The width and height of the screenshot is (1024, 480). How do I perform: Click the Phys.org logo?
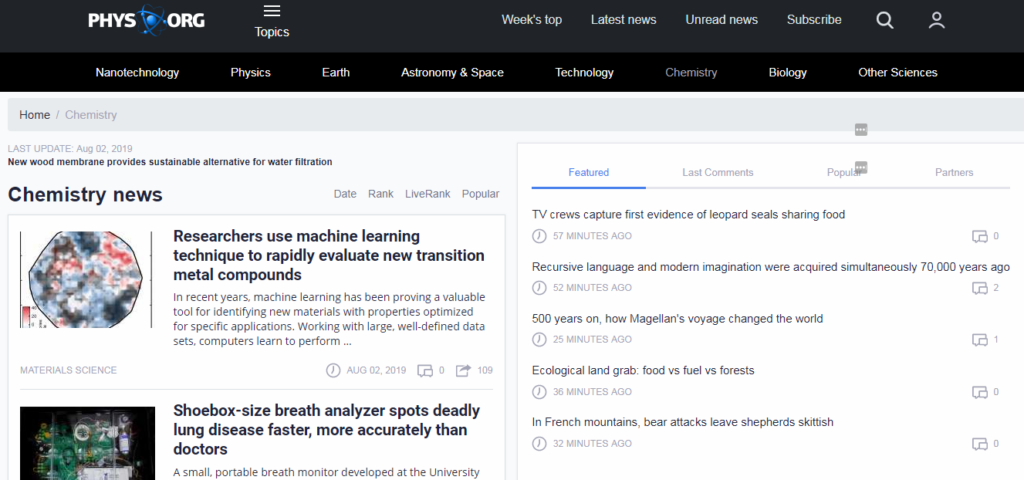[146, 20]
